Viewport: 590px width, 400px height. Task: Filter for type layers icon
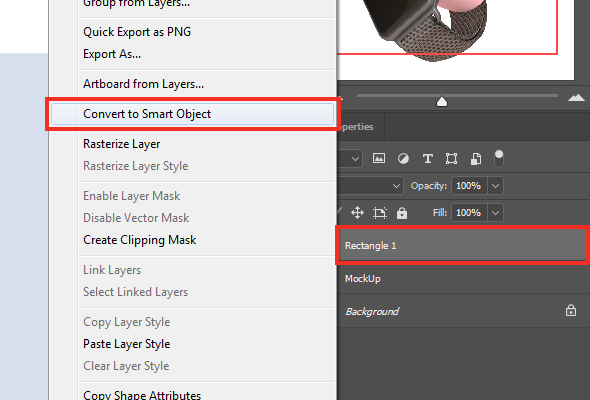tap(427, 159)
